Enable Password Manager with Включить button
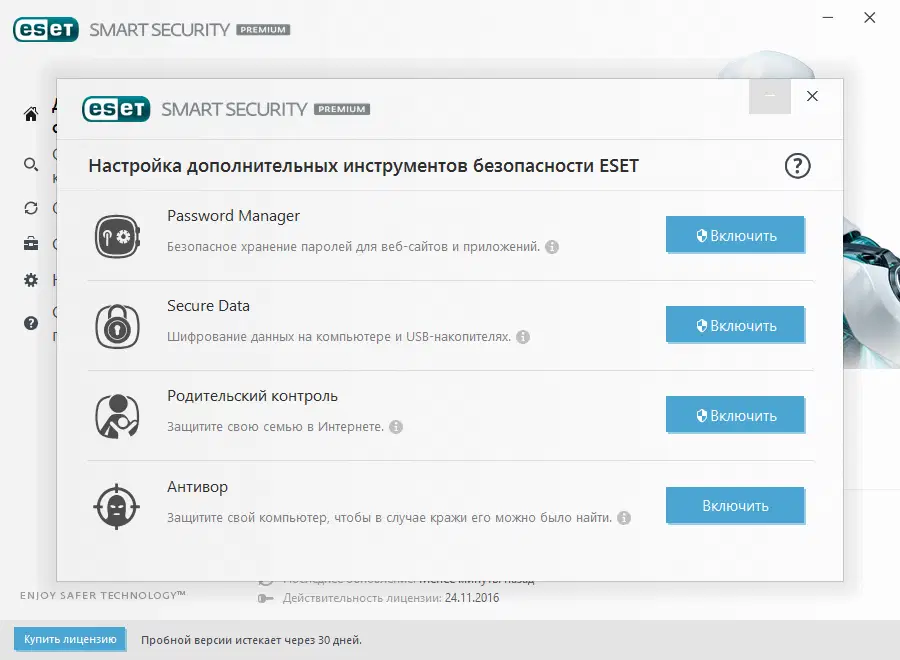 pyautogui.click(x=735, y=235)
